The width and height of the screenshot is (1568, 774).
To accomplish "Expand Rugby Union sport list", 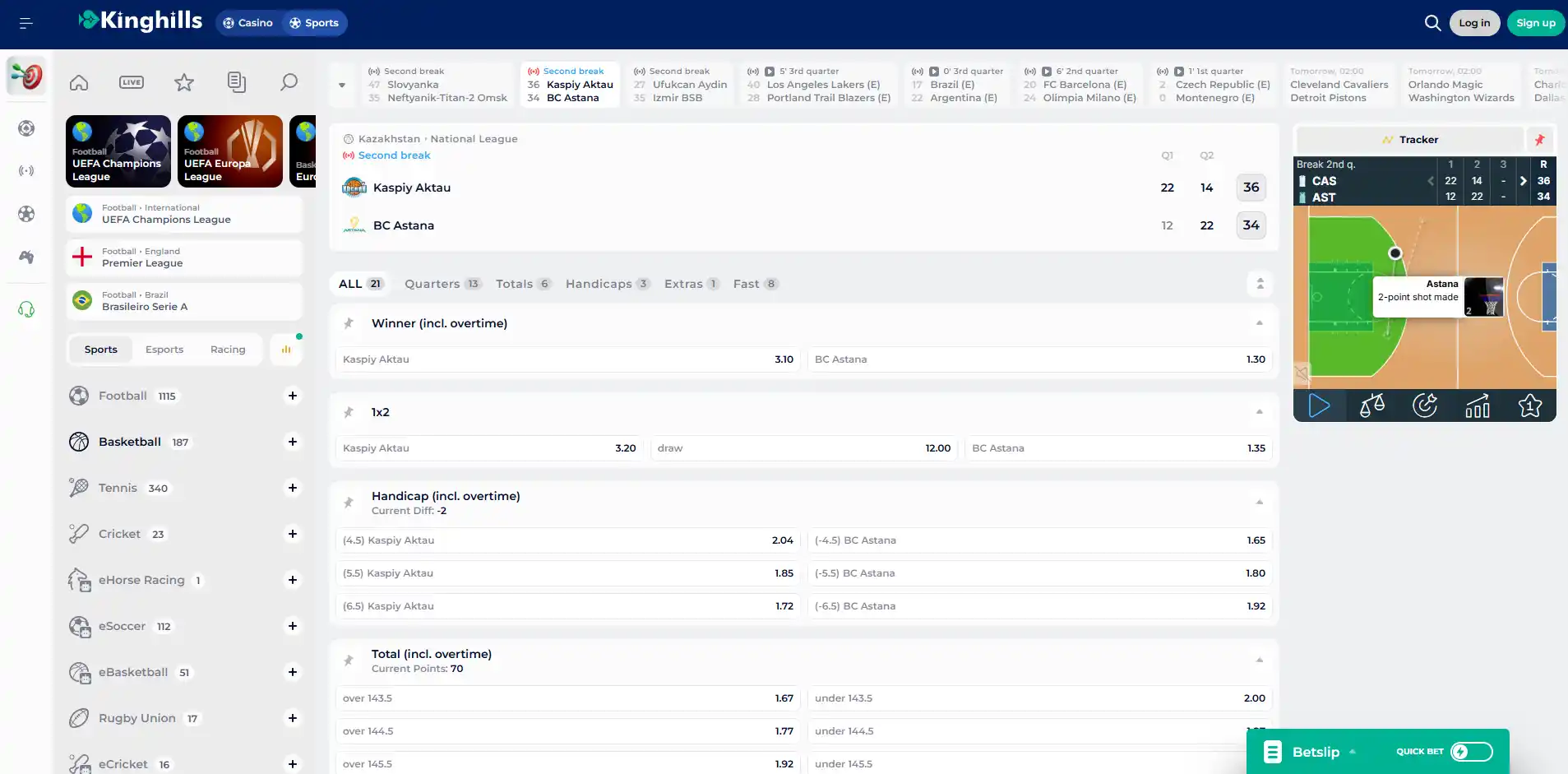I will click(293, 718).
